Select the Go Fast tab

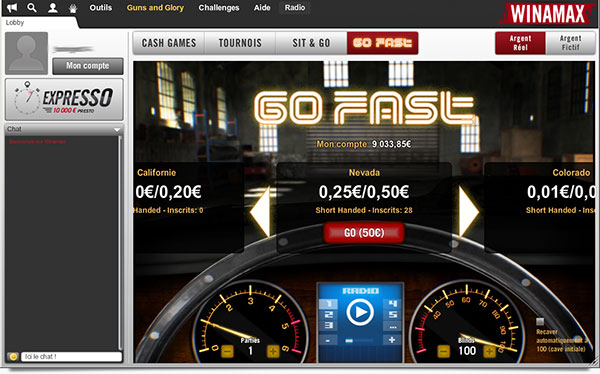[382, 43]
